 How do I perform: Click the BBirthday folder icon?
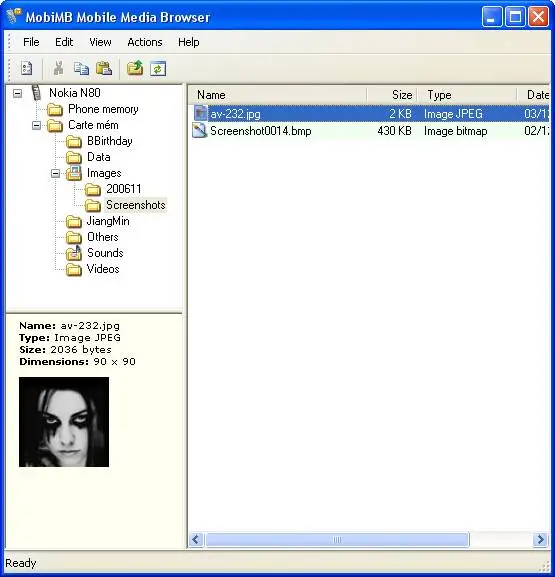tap(74, 141)
